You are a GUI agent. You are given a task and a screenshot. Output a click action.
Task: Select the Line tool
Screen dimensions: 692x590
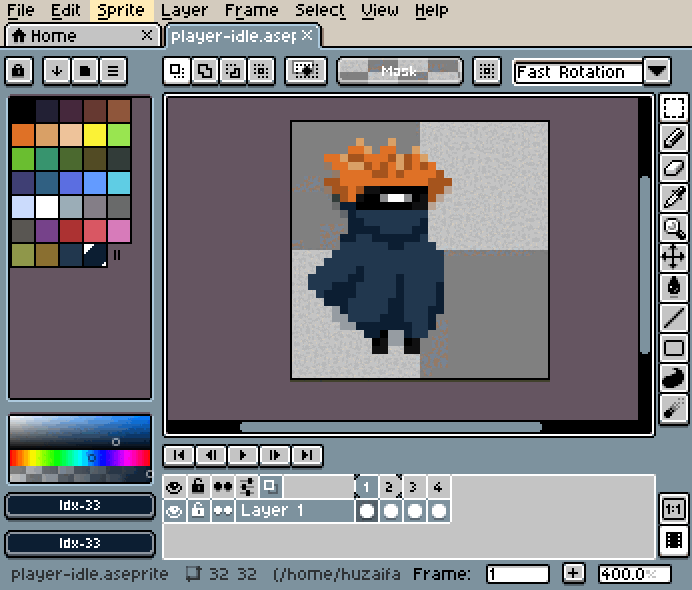[674, 318]
